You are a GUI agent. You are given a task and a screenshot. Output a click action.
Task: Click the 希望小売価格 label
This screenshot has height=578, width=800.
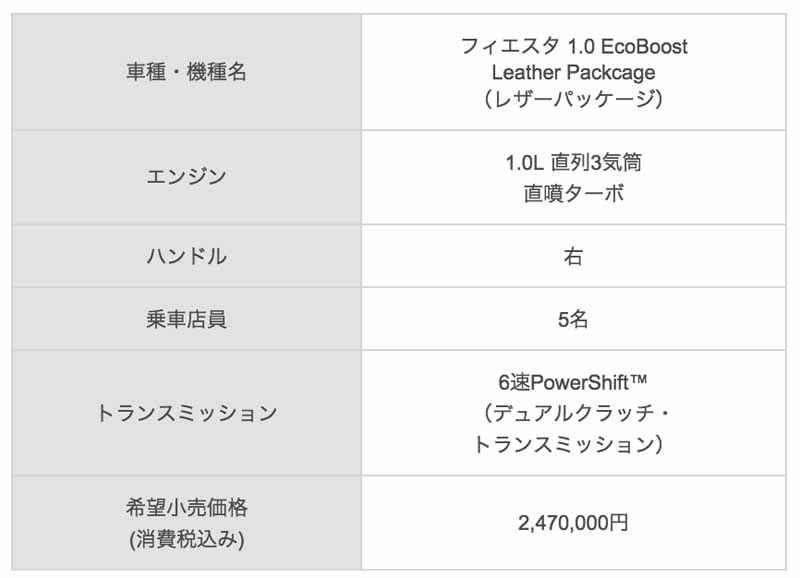[187, 507]
